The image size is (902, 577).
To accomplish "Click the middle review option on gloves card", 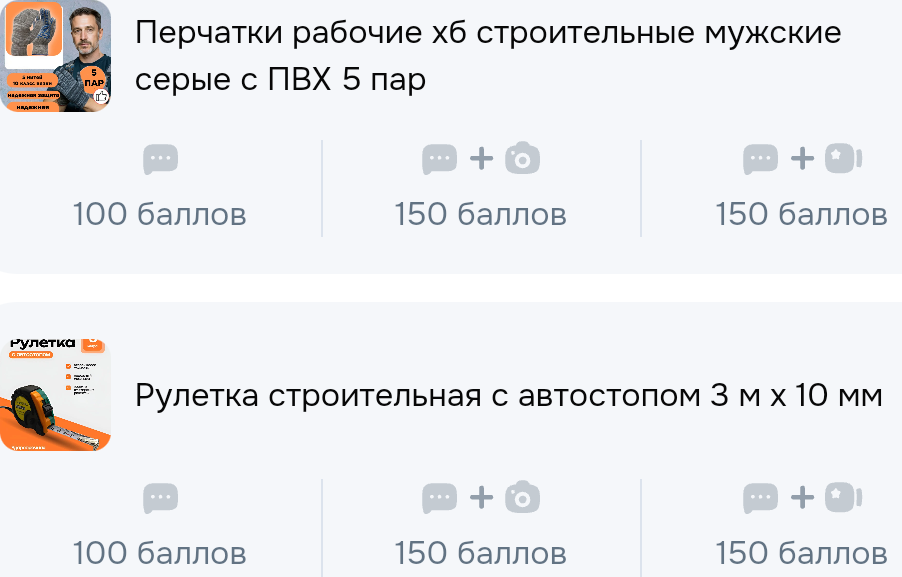I will coord(481,188).
